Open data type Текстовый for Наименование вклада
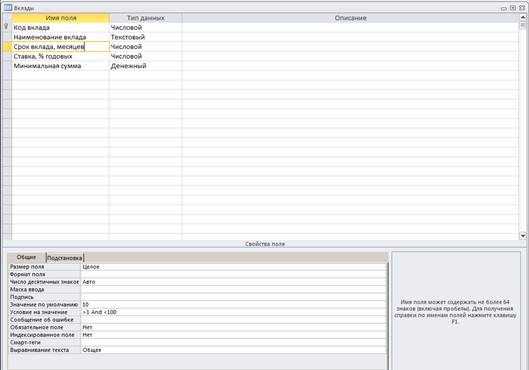 146,37
